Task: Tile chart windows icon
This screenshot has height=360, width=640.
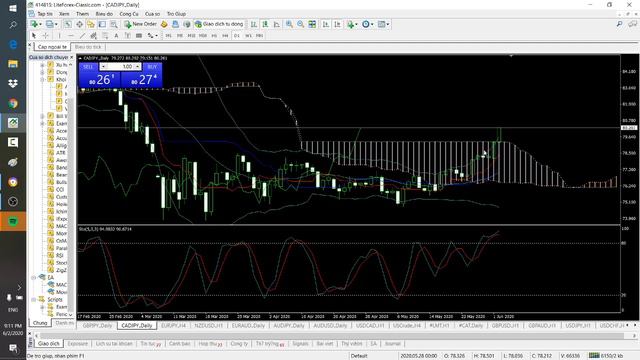Action: tap(312, 24)
